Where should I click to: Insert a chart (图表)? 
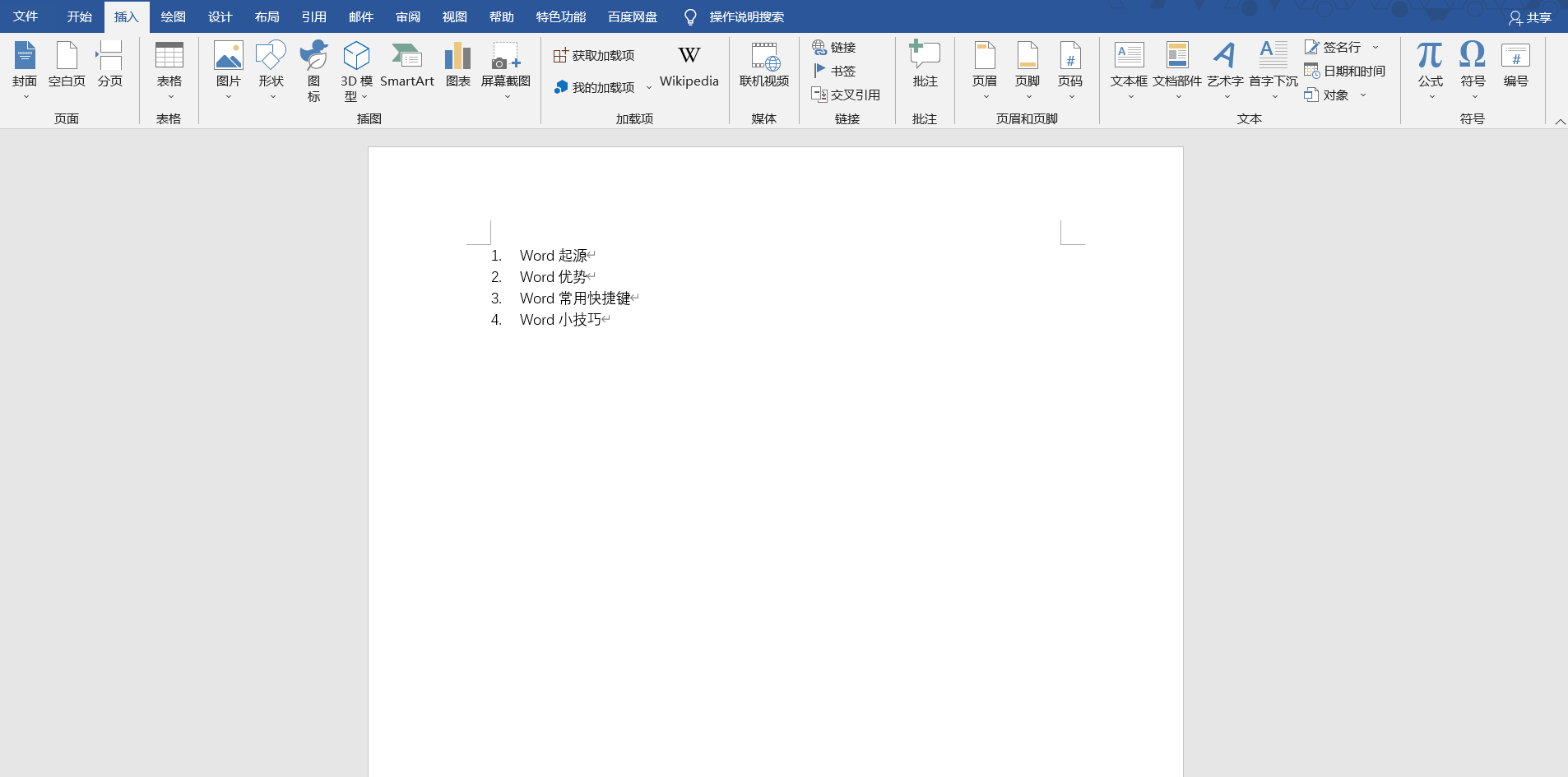458,66
